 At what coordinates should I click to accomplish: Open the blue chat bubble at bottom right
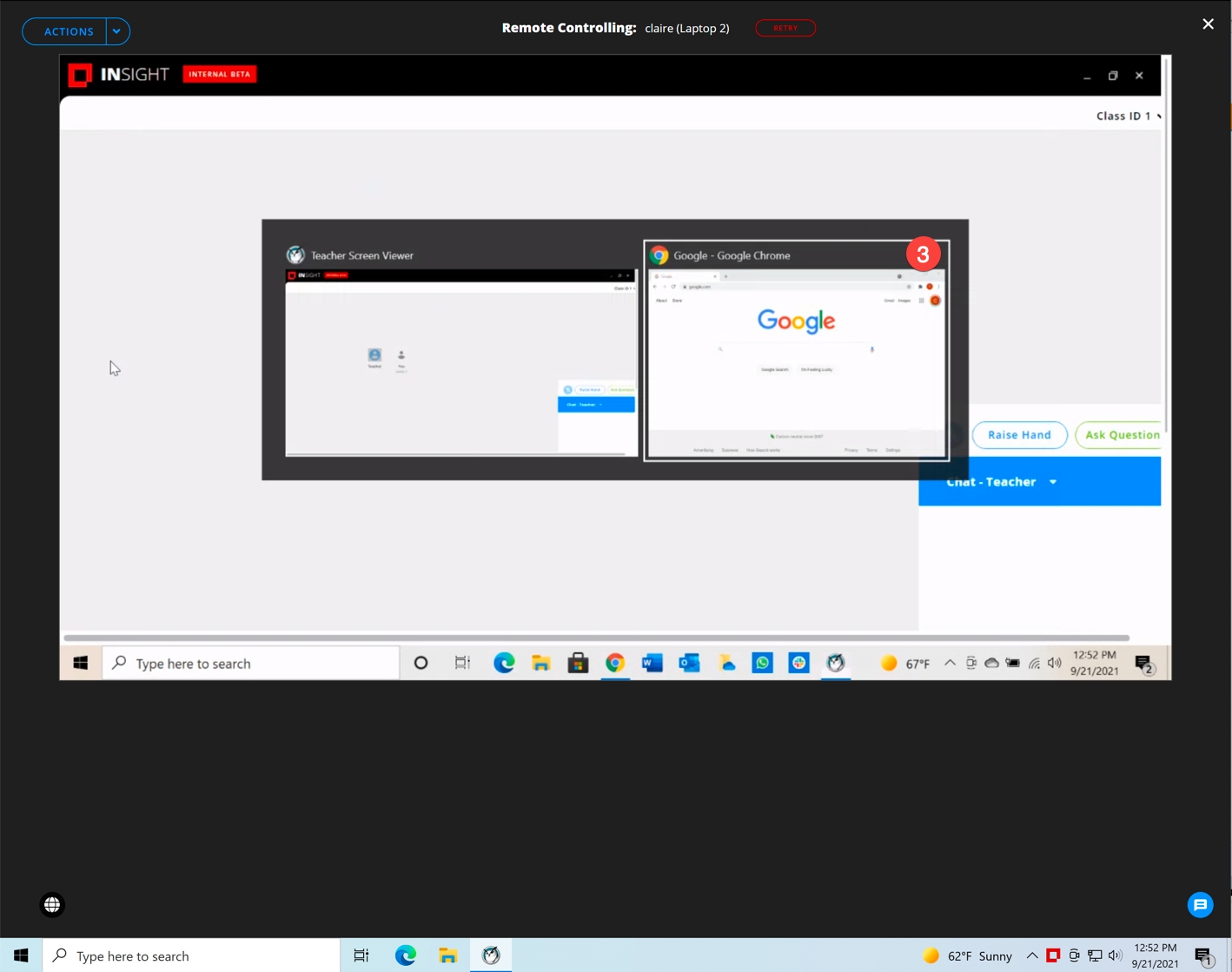(1200, 905)
